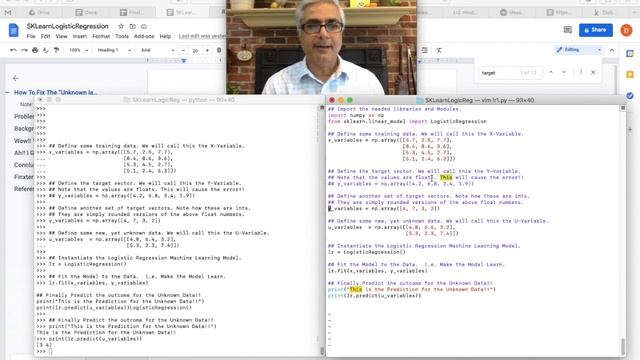The width and height of the screenshot is (640, 360).
Task: Open find options three-dot menu
Action: pyautogui.click(x=581, y=72)
